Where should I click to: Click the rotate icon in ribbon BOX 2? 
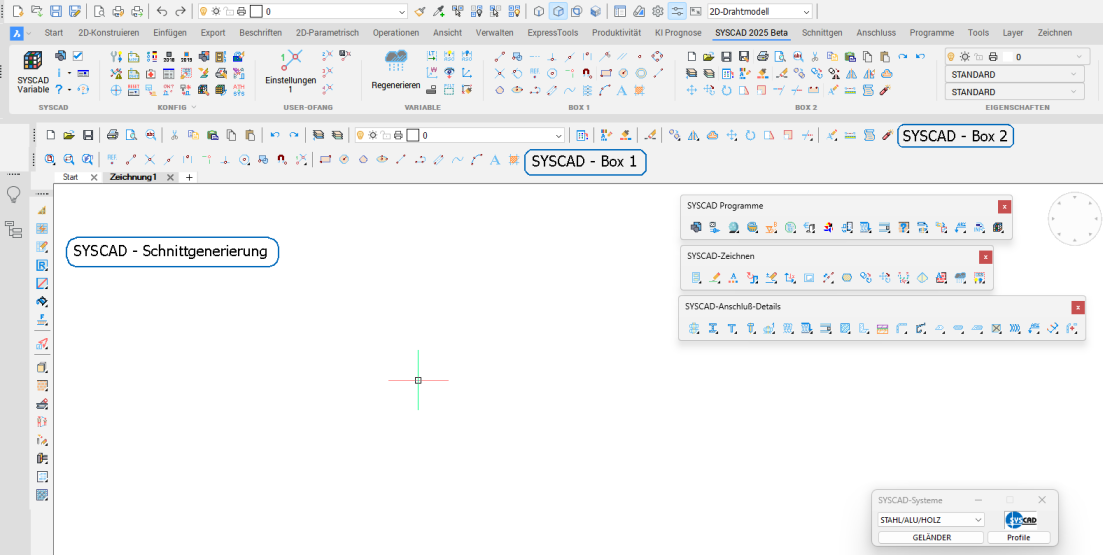pos(727,89)
